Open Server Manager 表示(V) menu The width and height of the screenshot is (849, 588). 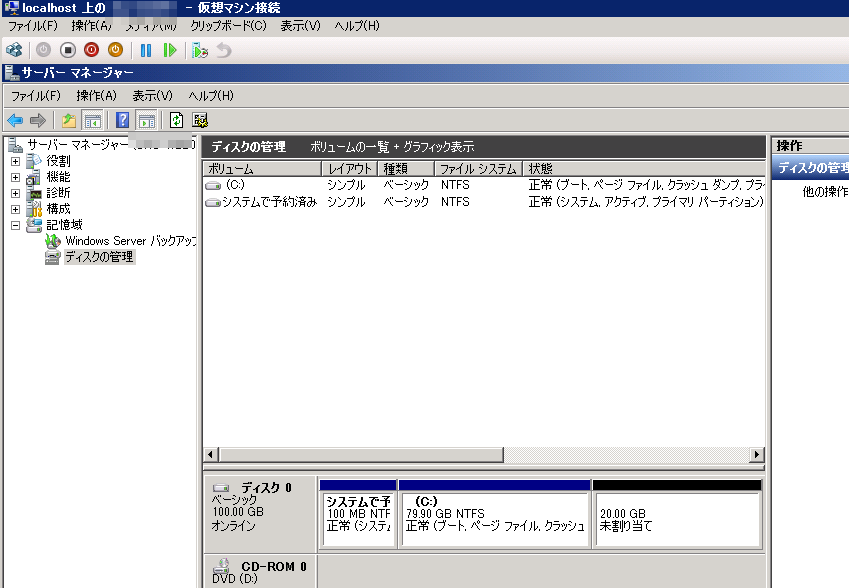coord(153,96)
